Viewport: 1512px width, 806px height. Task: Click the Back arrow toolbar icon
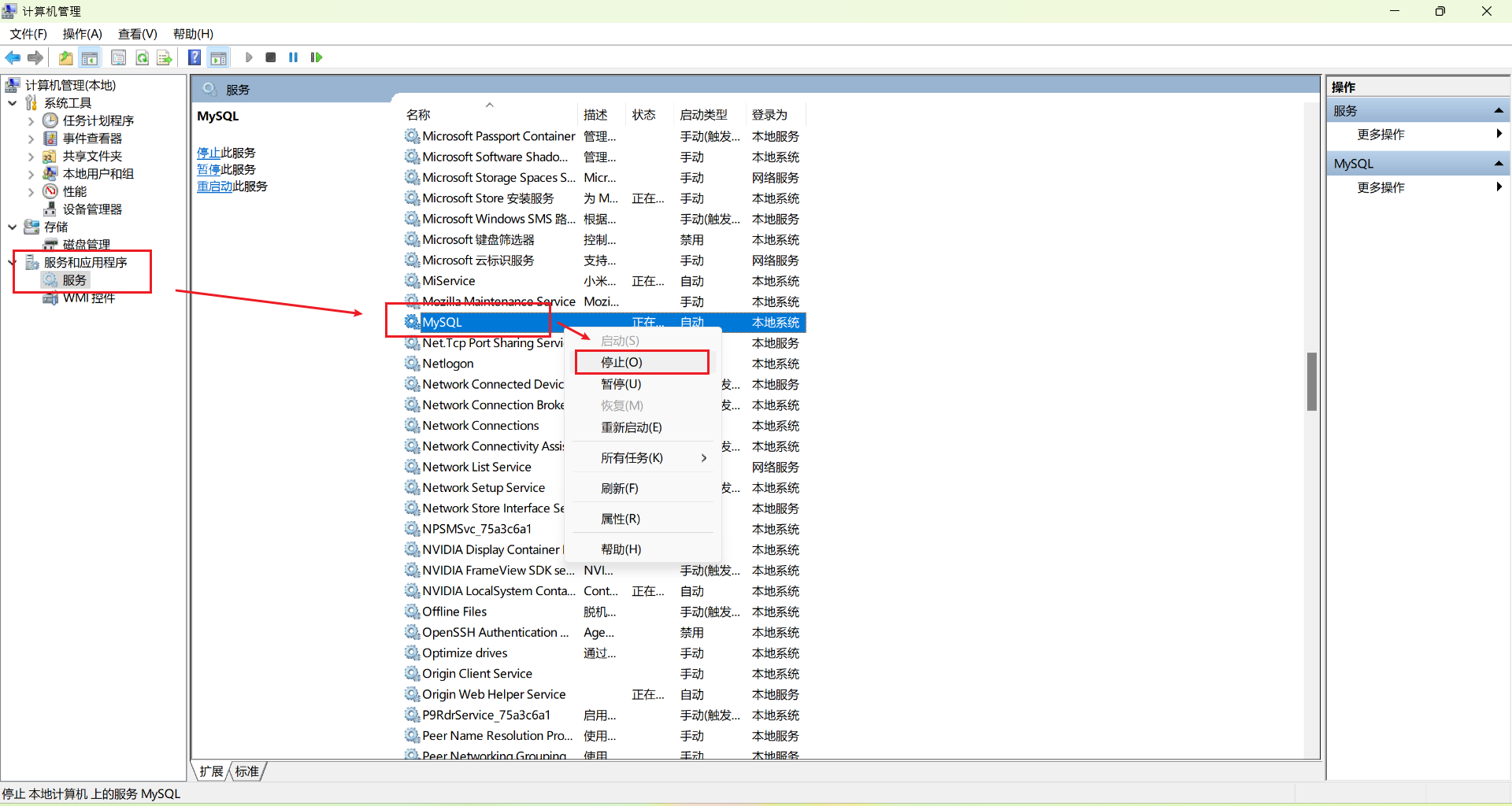[13, 57]
